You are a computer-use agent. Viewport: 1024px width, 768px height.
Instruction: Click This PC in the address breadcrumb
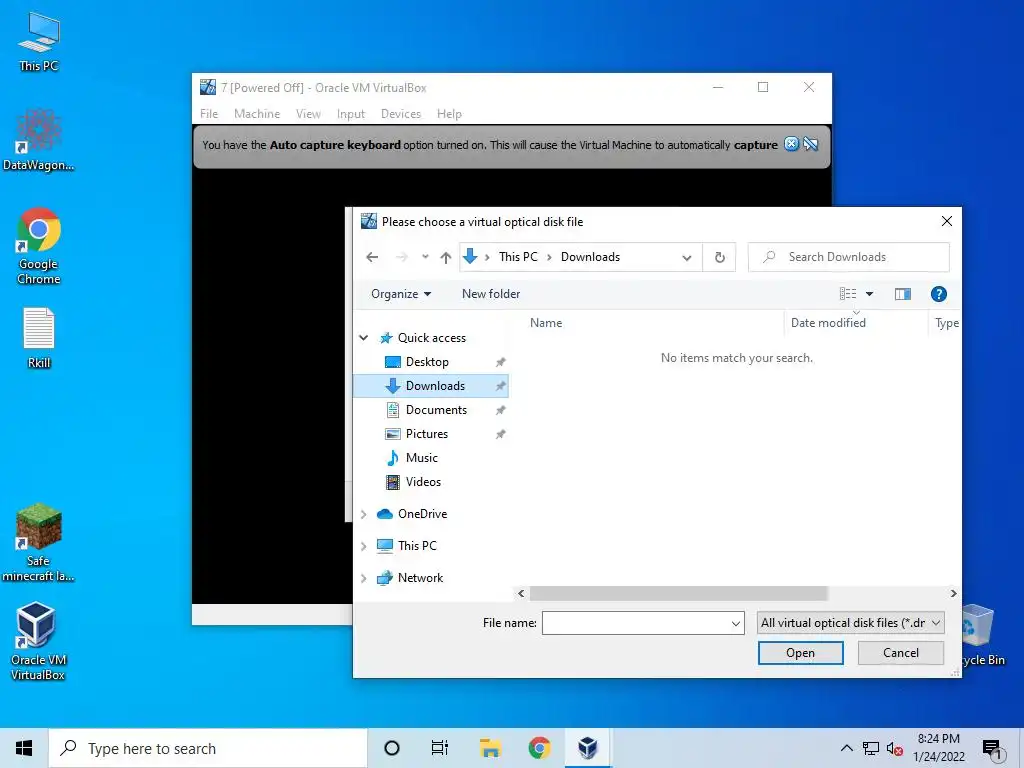point(518,257)
